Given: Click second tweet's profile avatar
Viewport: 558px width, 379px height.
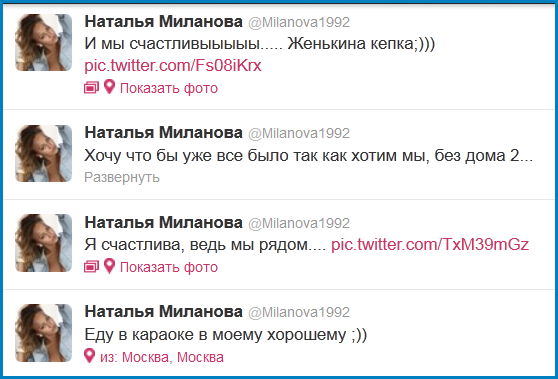Looking at the screenshot, I should tap(43, 153).
